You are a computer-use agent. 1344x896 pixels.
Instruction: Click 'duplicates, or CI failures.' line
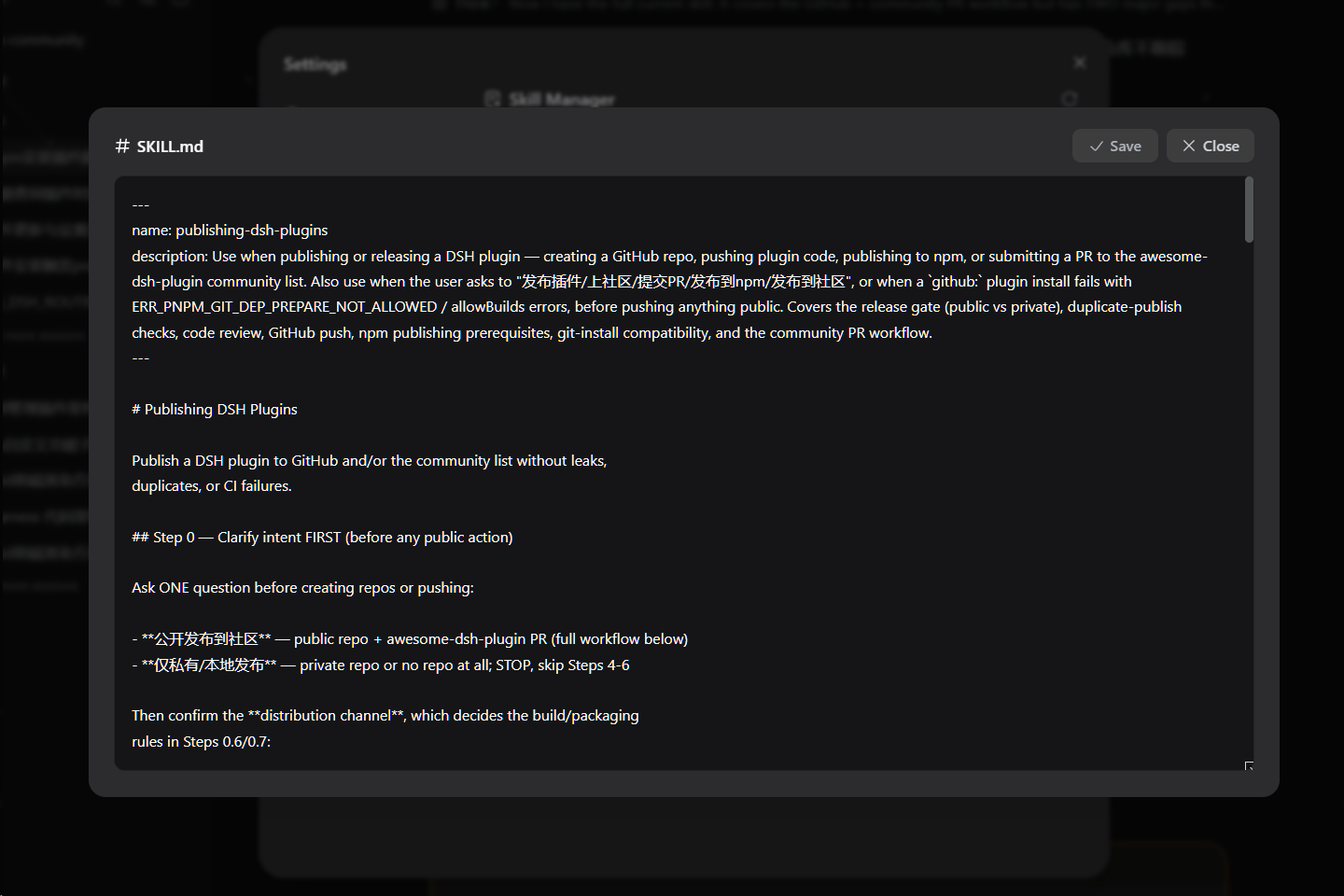[212, 485]
